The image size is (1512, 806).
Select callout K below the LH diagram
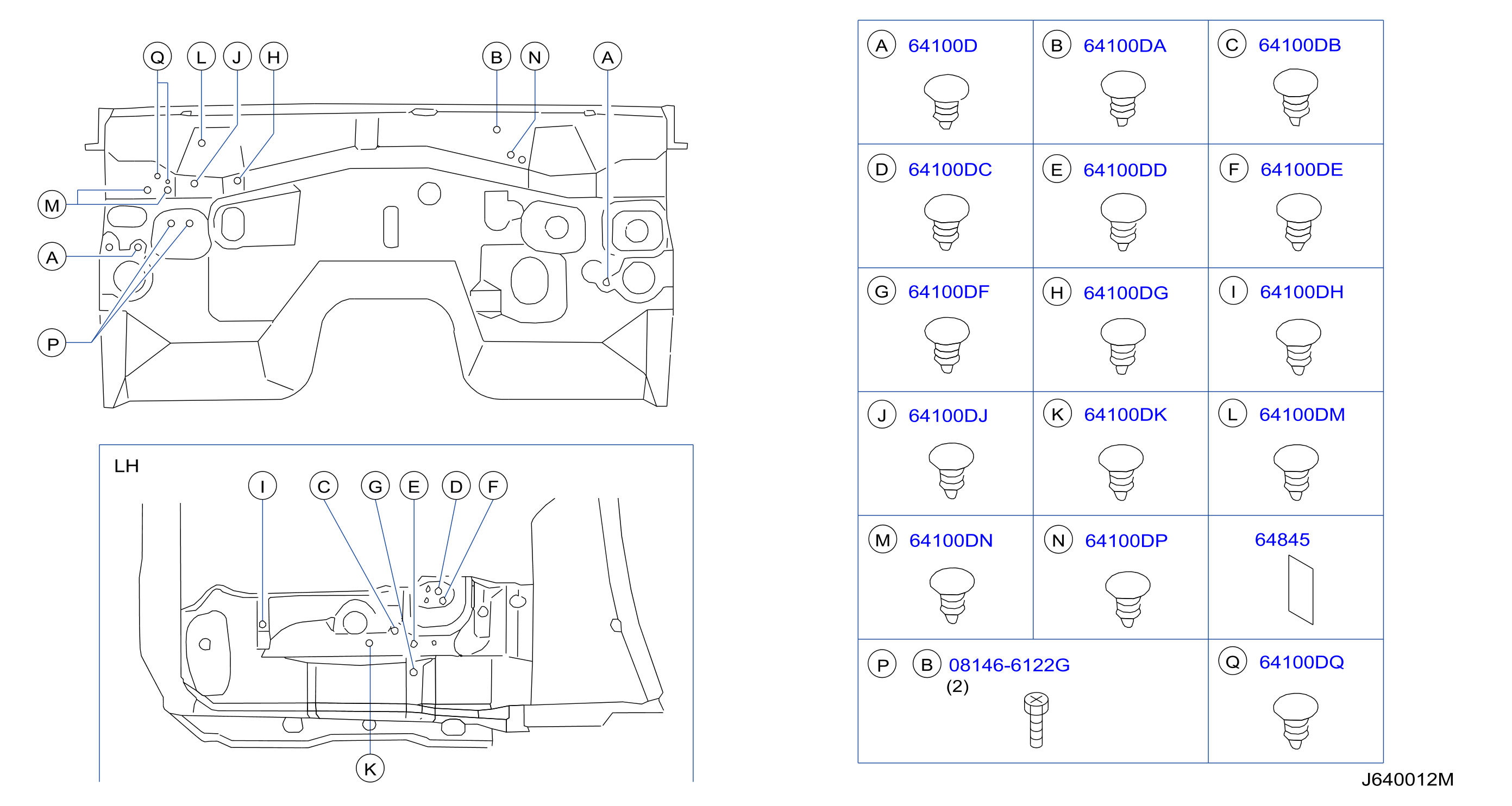click(371, 769)
